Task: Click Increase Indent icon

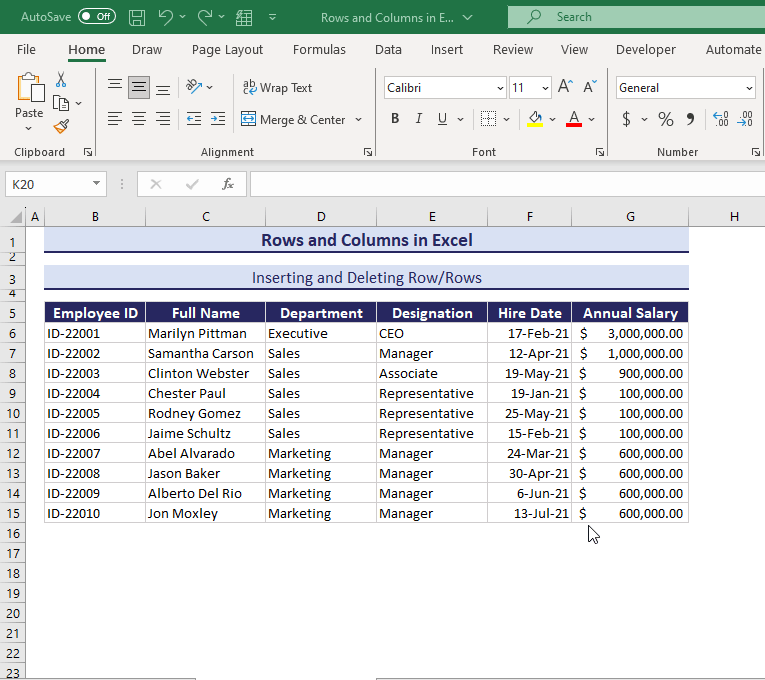Action: pos(218,119)
